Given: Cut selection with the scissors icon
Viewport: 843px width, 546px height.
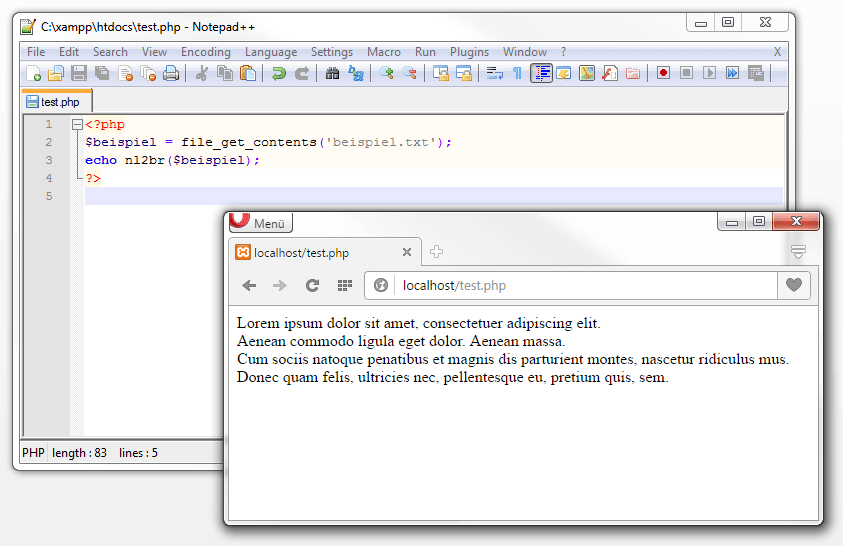Looking at the screenshot, I should tap(202, 73).
